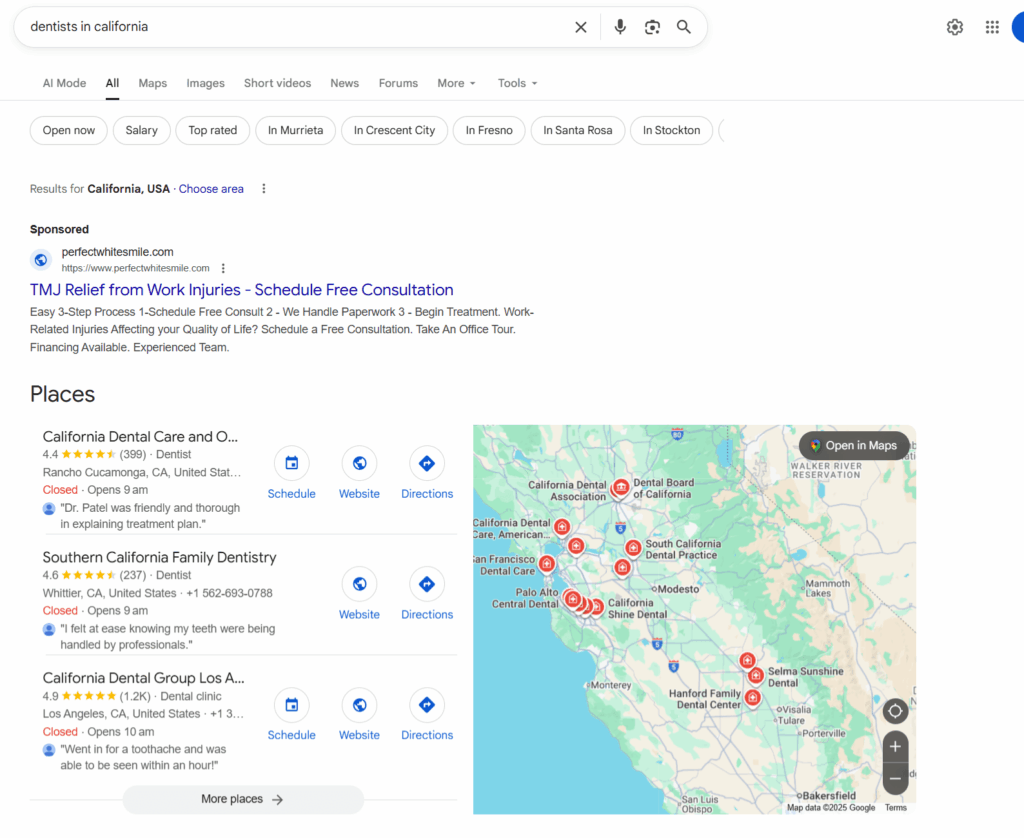
Task: Click Website icon for California Dental Care
Action: pos(359,463)
